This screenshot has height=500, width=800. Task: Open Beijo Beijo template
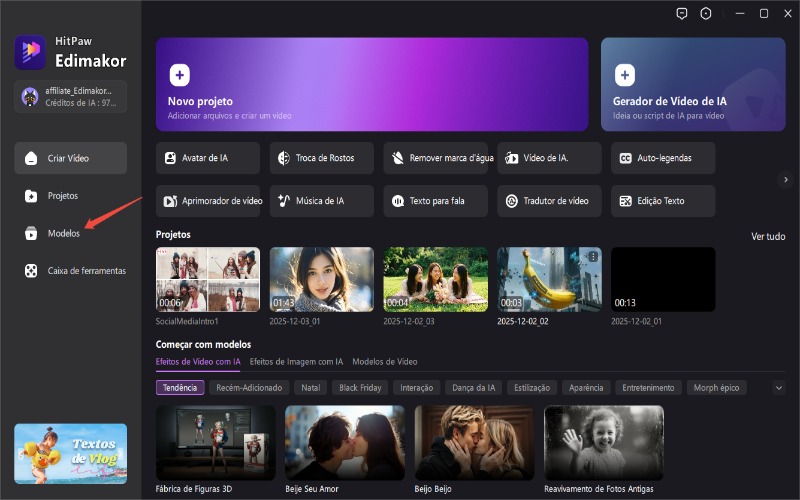474,443
